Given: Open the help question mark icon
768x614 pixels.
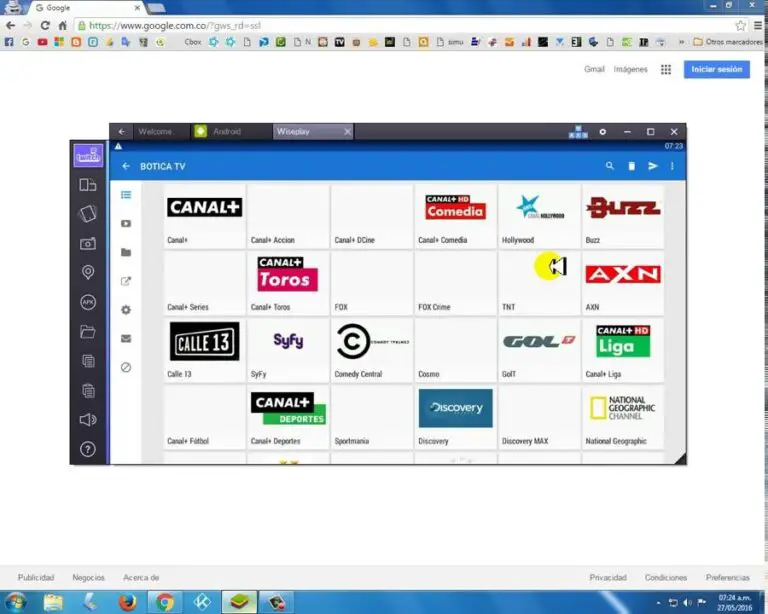Looking at the screenshot, I should coord(88,449).
